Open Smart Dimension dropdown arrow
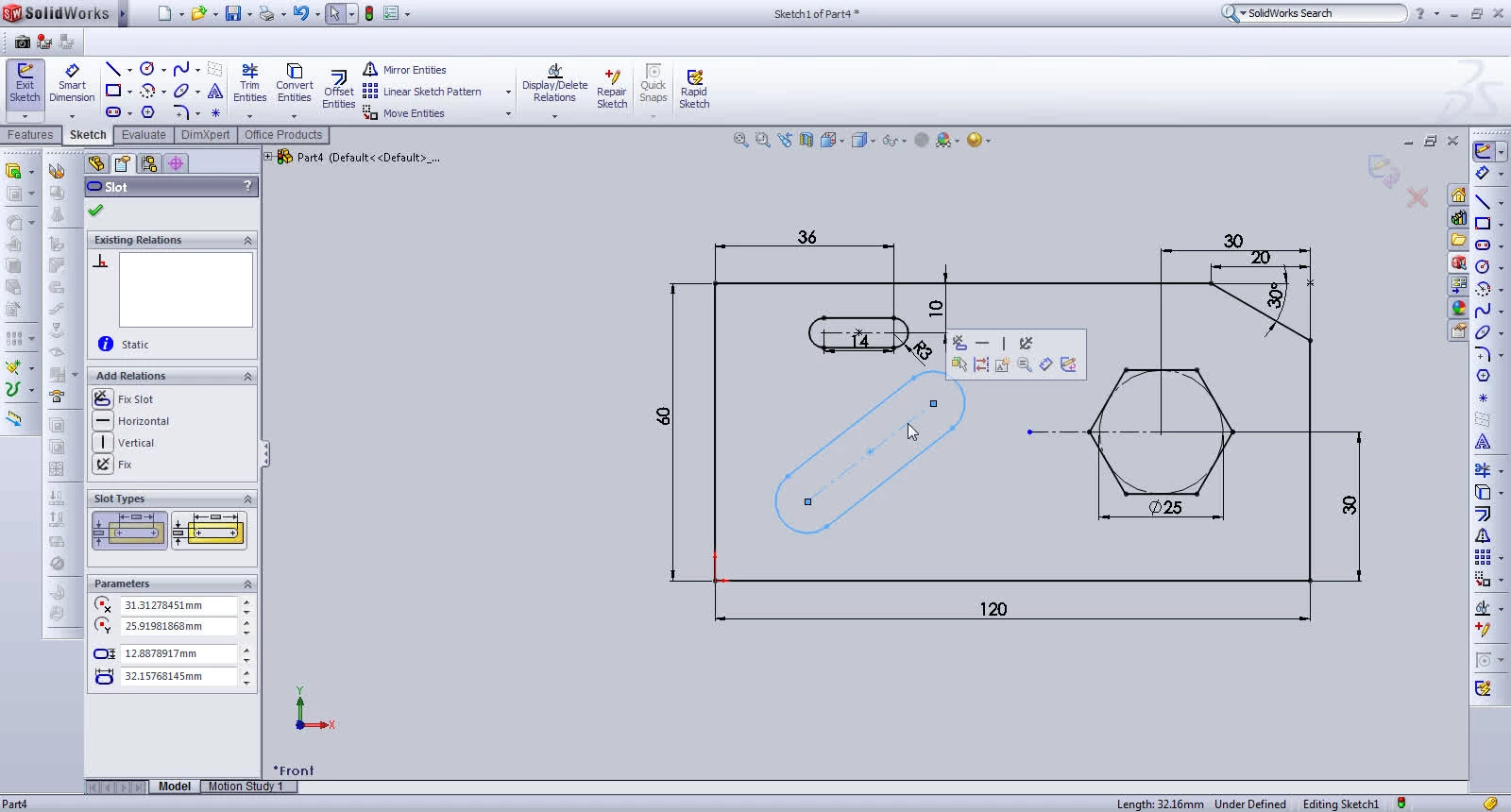The image size is (1511, 812). 72,116
